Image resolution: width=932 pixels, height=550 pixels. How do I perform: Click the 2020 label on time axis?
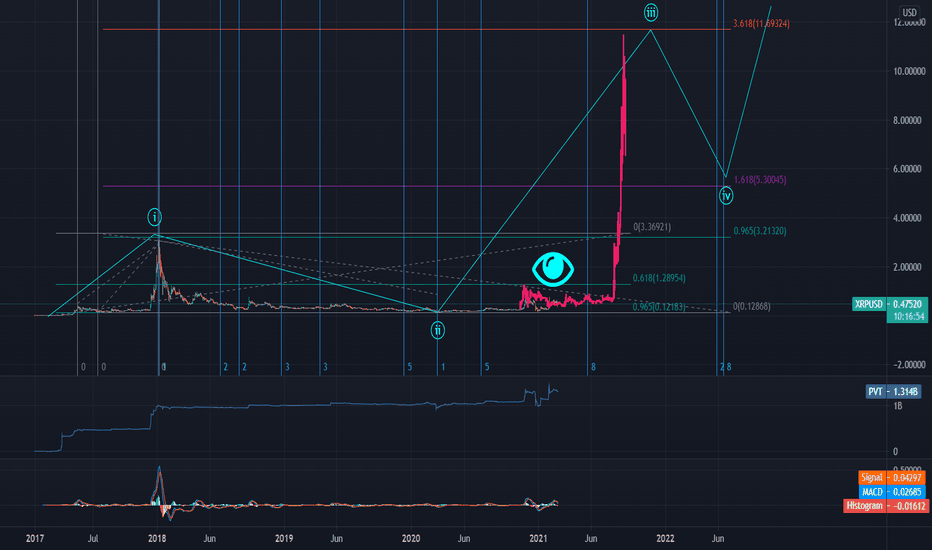tap(411, 538)
